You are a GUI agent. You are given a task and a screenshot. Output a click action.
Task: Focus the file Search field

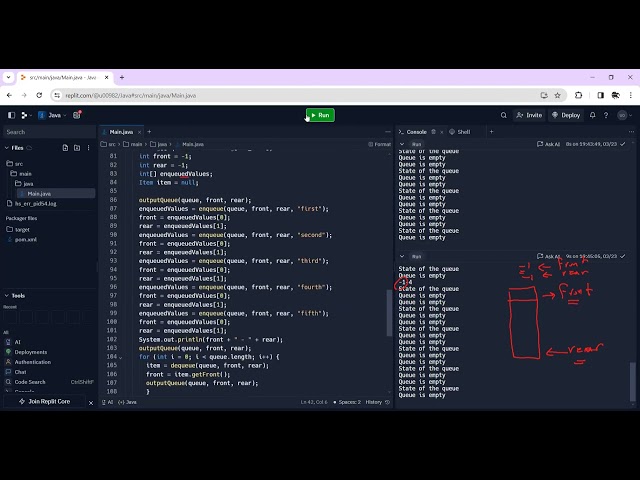click(49, 132)
